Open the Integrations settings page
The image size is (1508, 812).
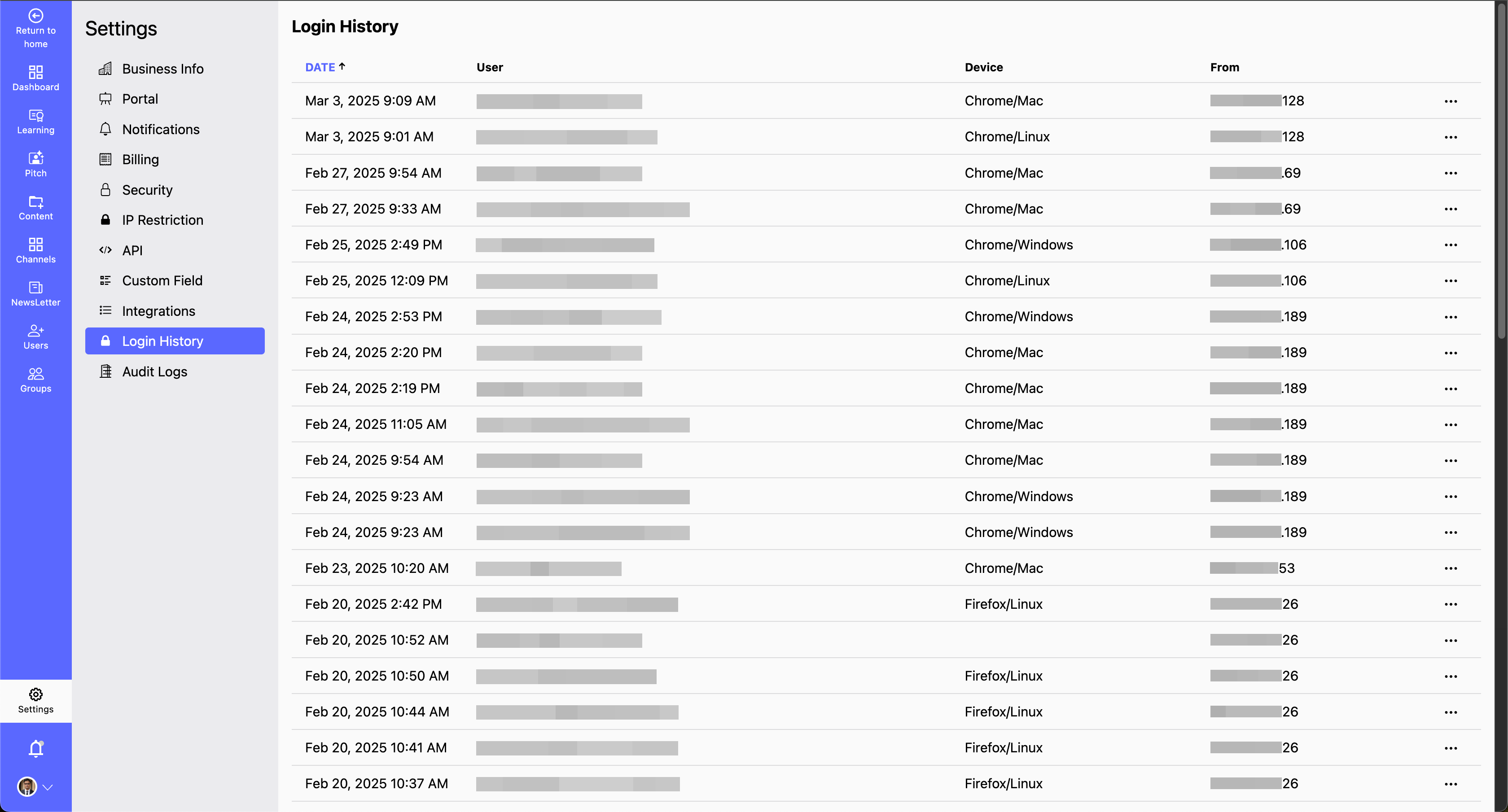pos(158,310)
